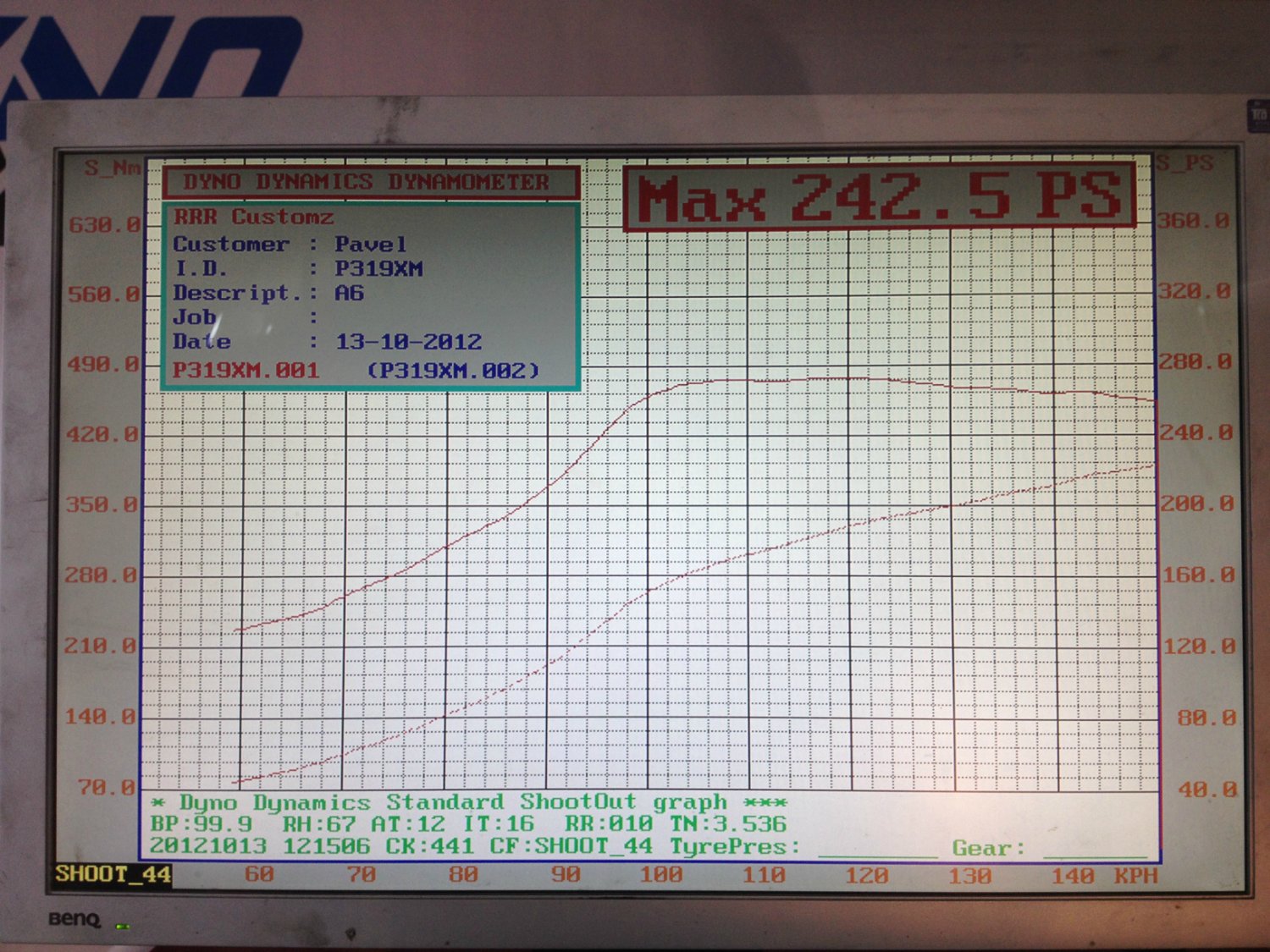The width and height of the screenshot is (1270, 952).
Task: Select the date 13-10-2012
Action: click(x=409, y=342)
